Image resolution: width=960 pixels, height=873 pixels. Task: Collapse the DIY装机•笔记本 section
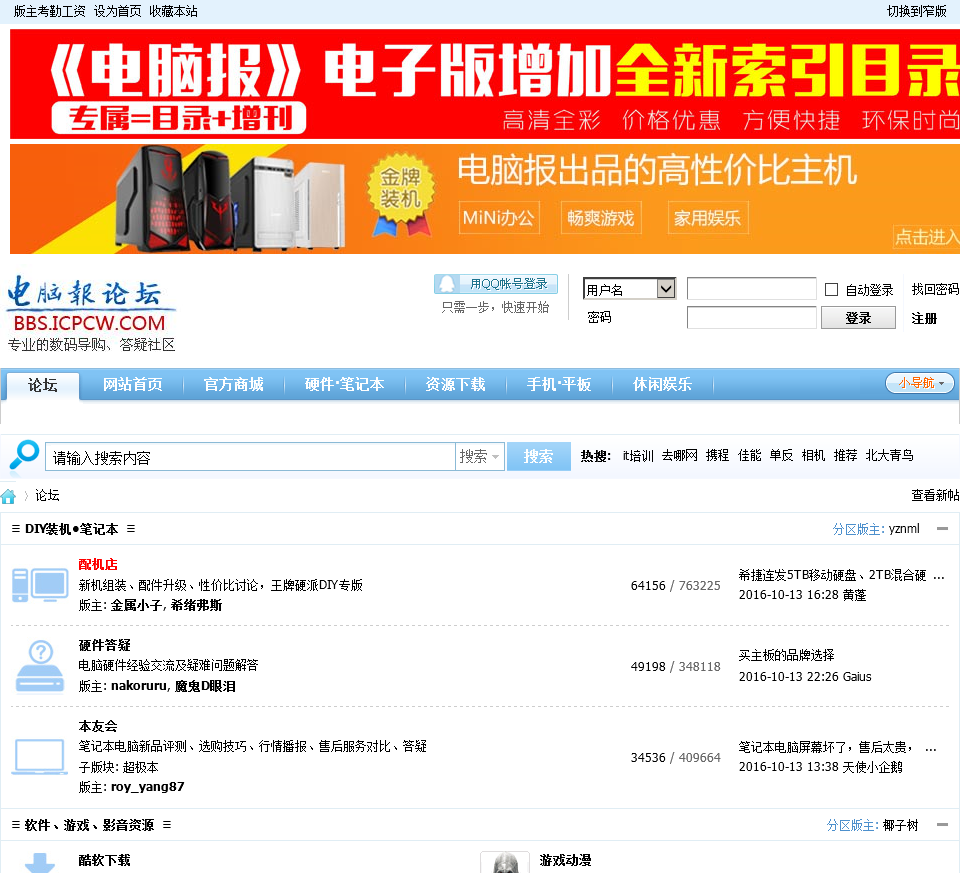pyautogui.click(x=942, y=529)
